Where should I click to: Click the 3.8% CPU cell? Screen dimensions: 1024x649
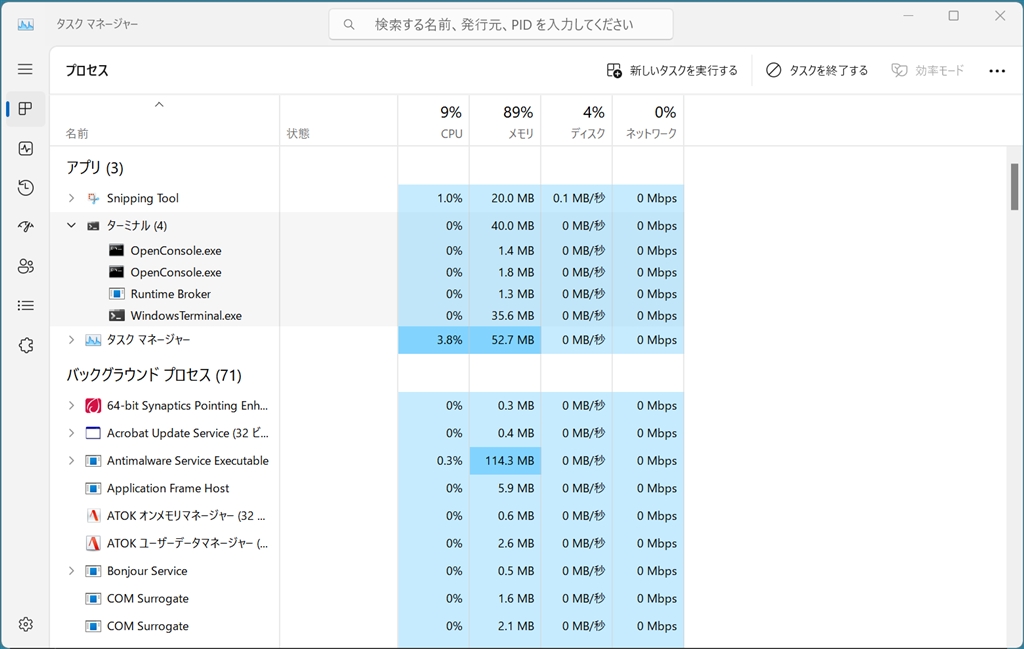pos(433,340)
